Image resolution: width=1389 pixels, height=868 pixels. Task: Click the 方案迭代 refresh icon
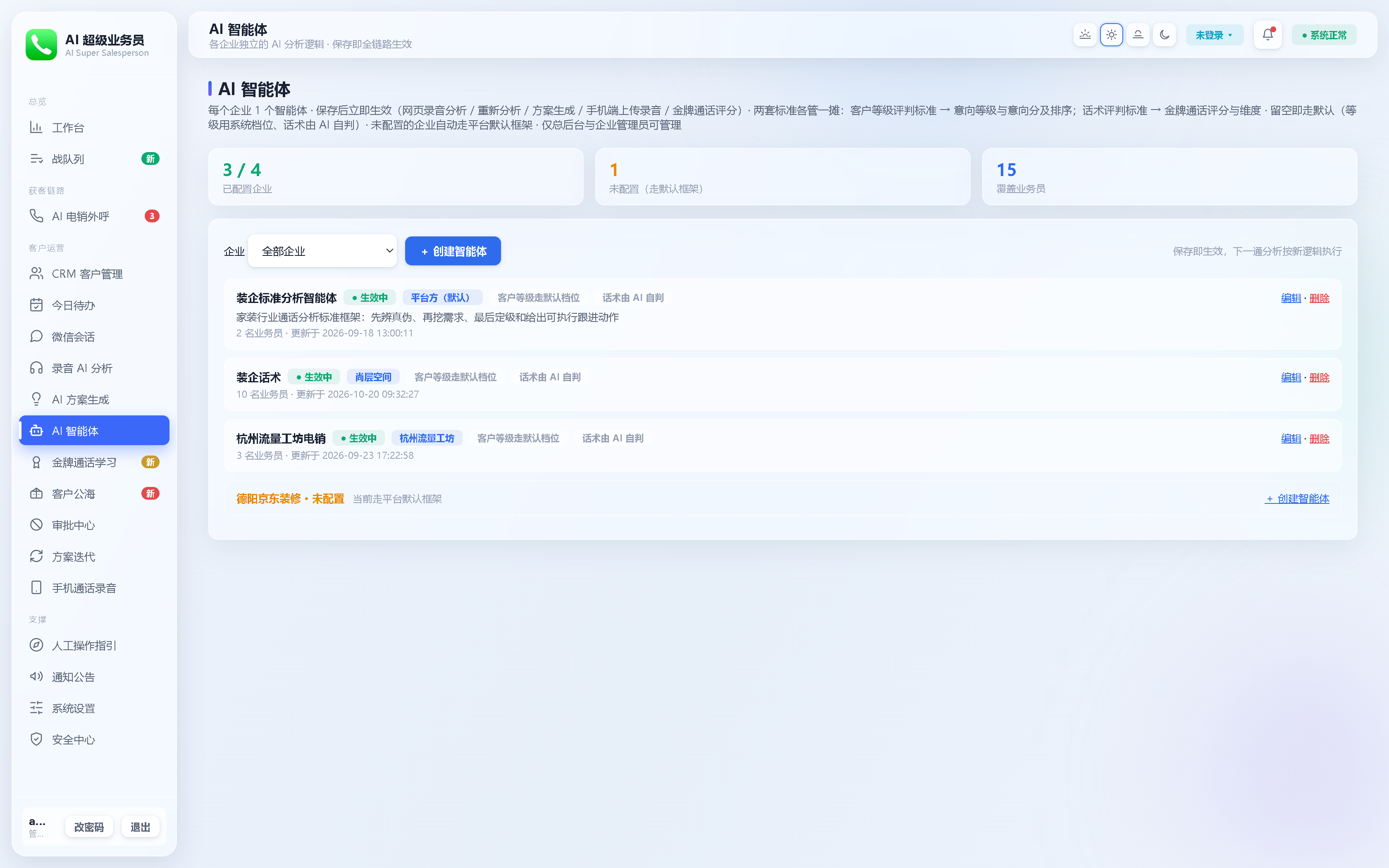(x=36, y=556)
